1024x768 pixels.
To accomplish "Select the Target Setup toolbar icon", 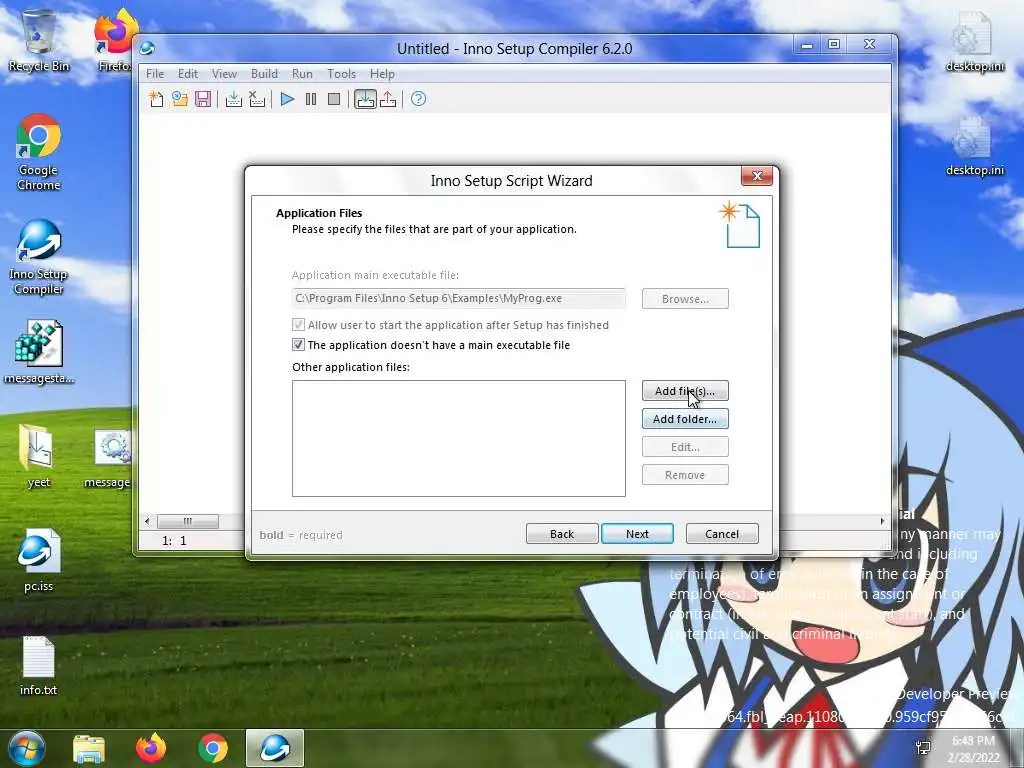I will pos(365,99).
